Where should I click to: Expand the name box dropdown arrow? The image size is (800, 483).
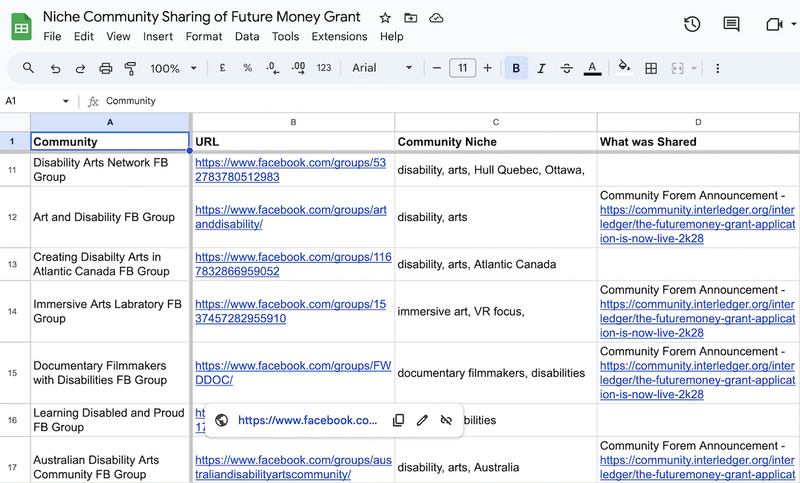(66, 101)
